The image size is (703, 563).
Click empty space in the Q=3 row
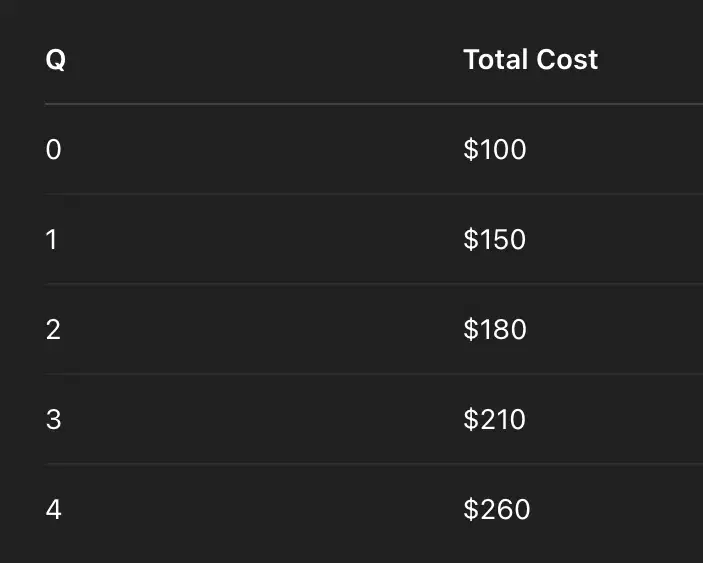point(262,420)
